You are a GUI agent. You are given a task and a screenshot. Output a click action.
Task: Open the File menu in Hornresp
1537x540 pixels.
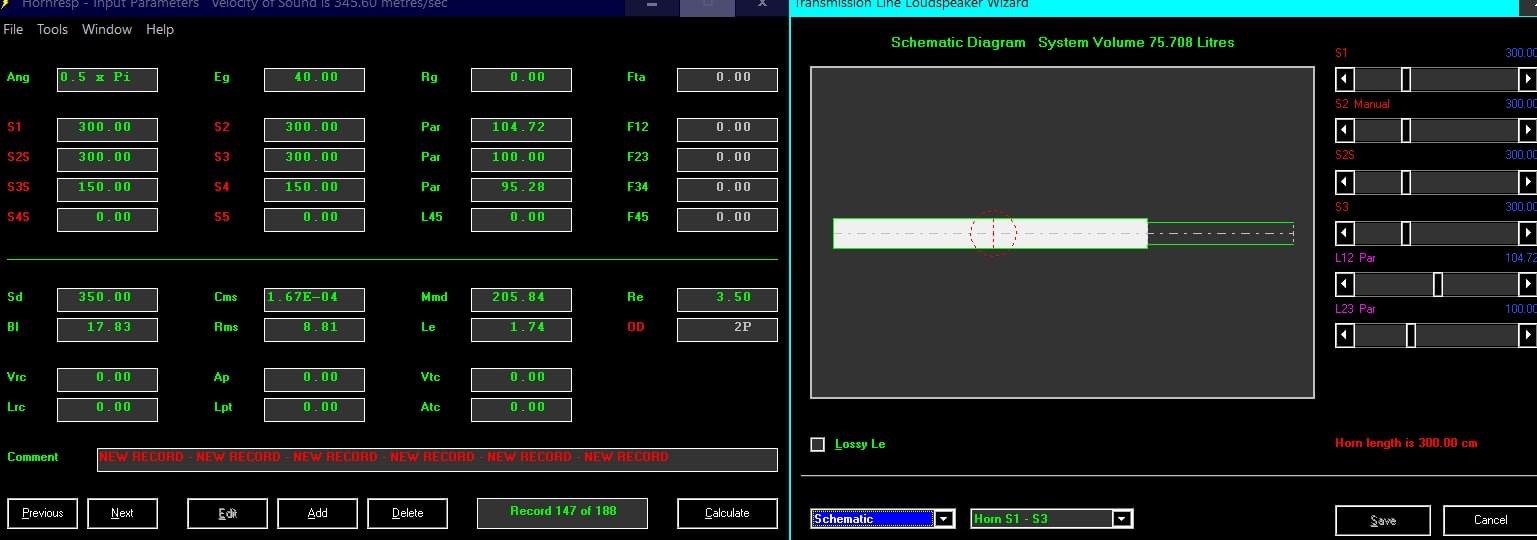pyautogui.click(x=13, y=29)
